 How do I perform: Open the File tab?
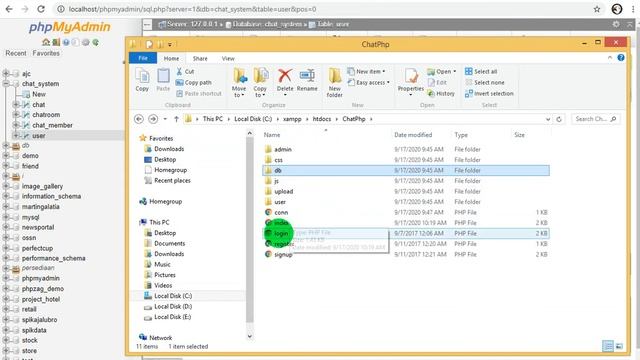(143, 58)
